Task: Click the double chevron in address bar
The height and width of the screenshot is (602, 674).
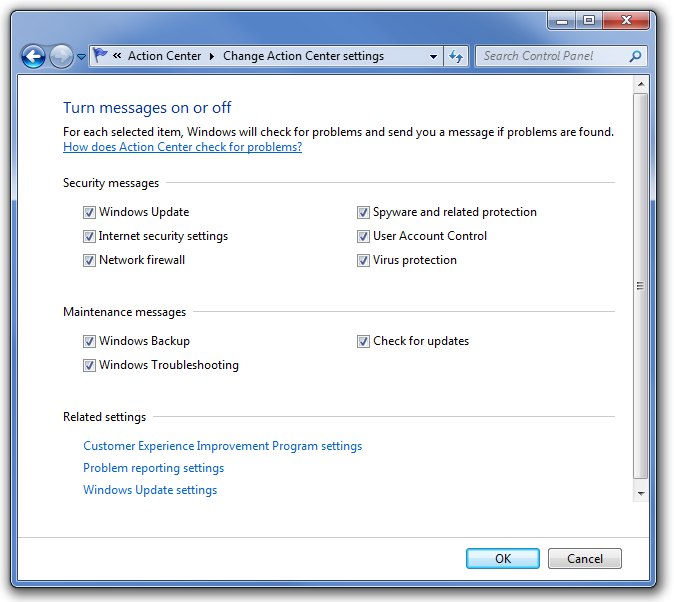Action: pos(117,55)
